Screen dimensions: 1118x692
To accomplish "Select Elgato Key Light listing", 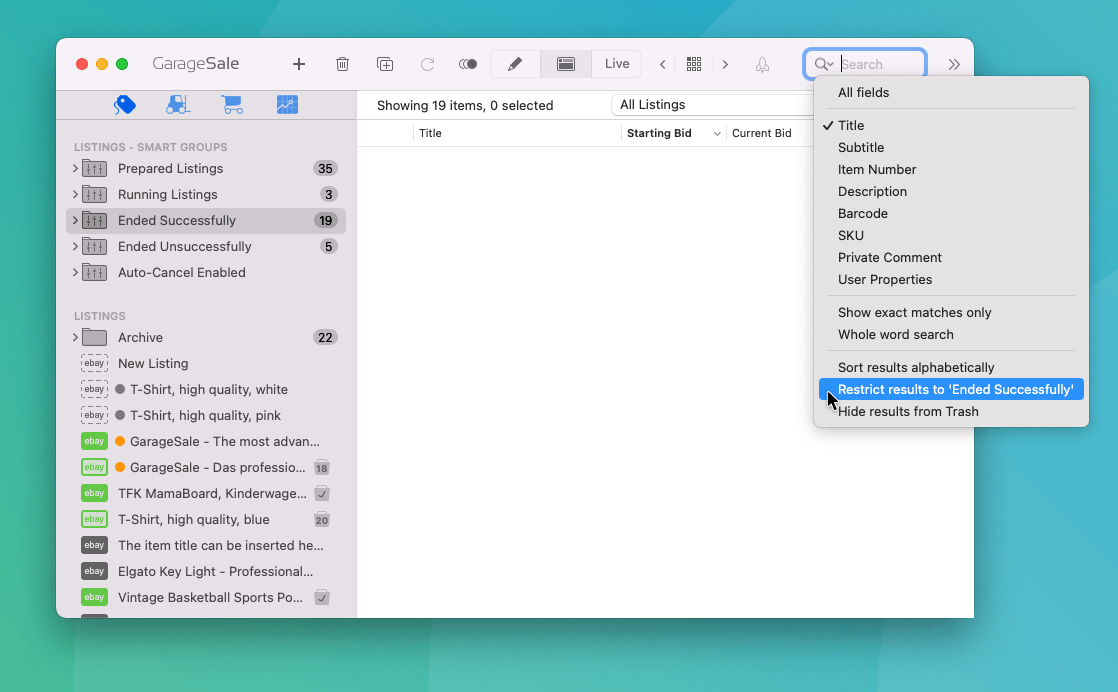I will point(206,572).
